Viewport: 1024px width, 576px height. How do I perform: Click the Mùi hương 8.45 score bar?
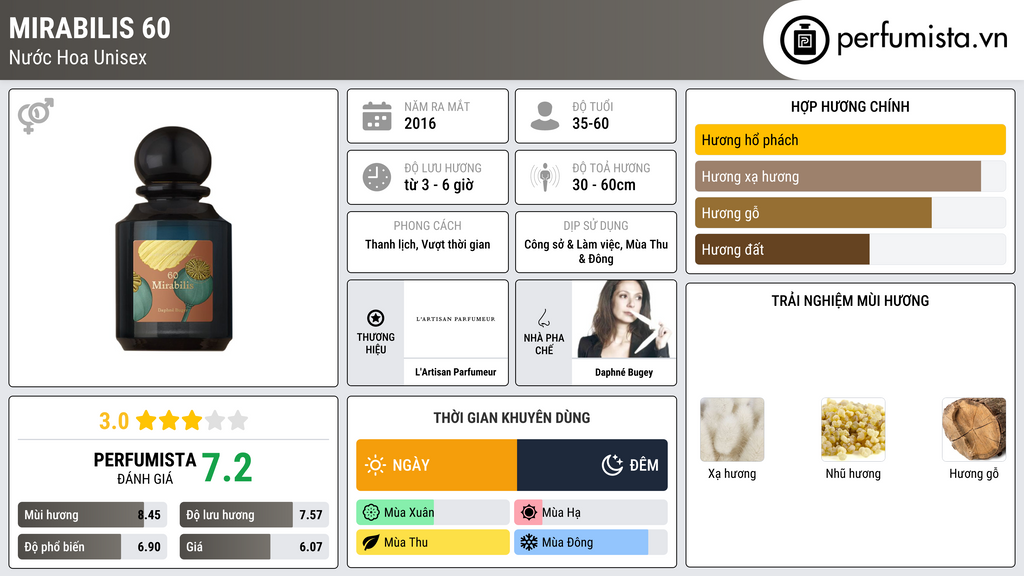coord(93,515)
